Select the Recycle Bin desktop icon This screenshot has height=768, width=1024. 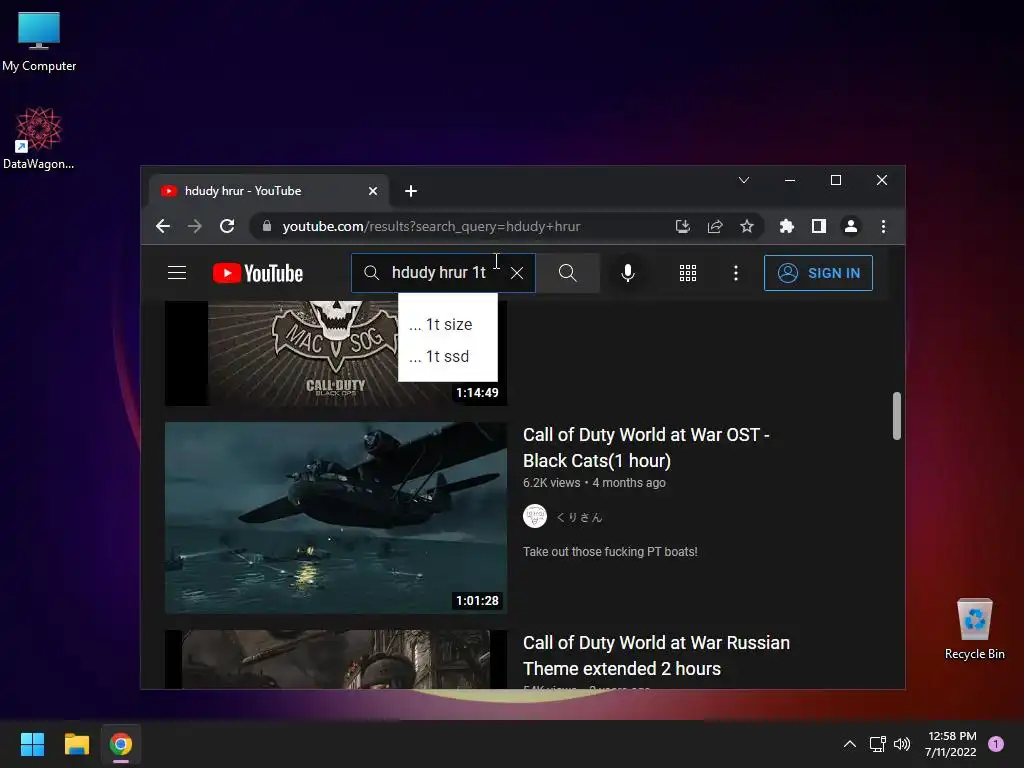(974, 629)
